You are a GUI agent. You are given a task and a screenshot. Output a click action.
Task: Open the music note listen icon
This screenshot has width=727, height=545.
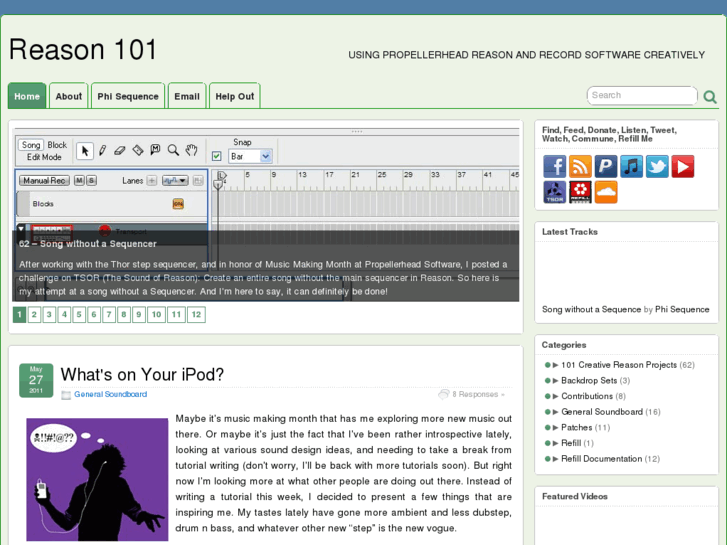click(631, 167)
